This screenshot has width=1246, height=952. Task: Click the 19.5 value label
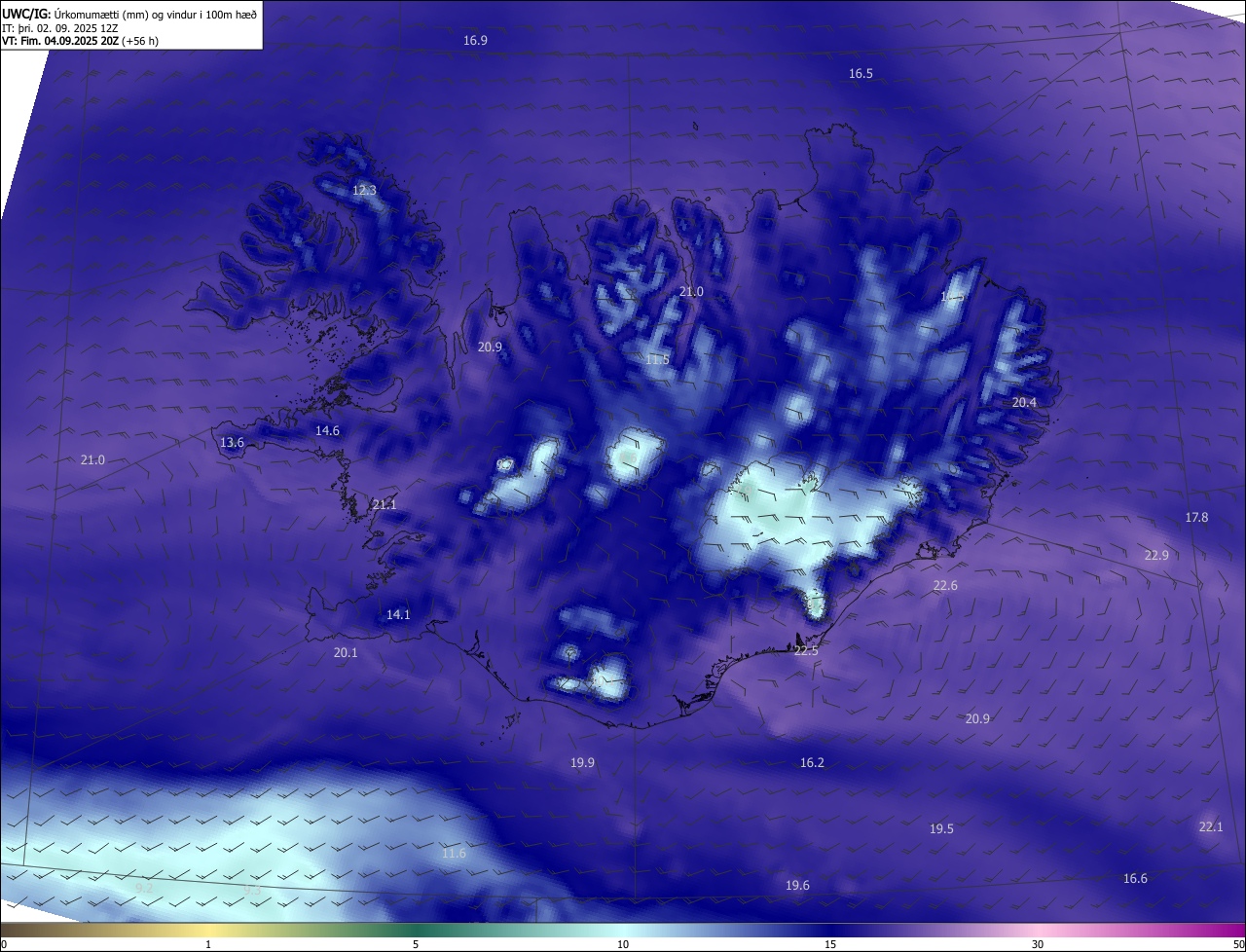[x=941, y=829]
